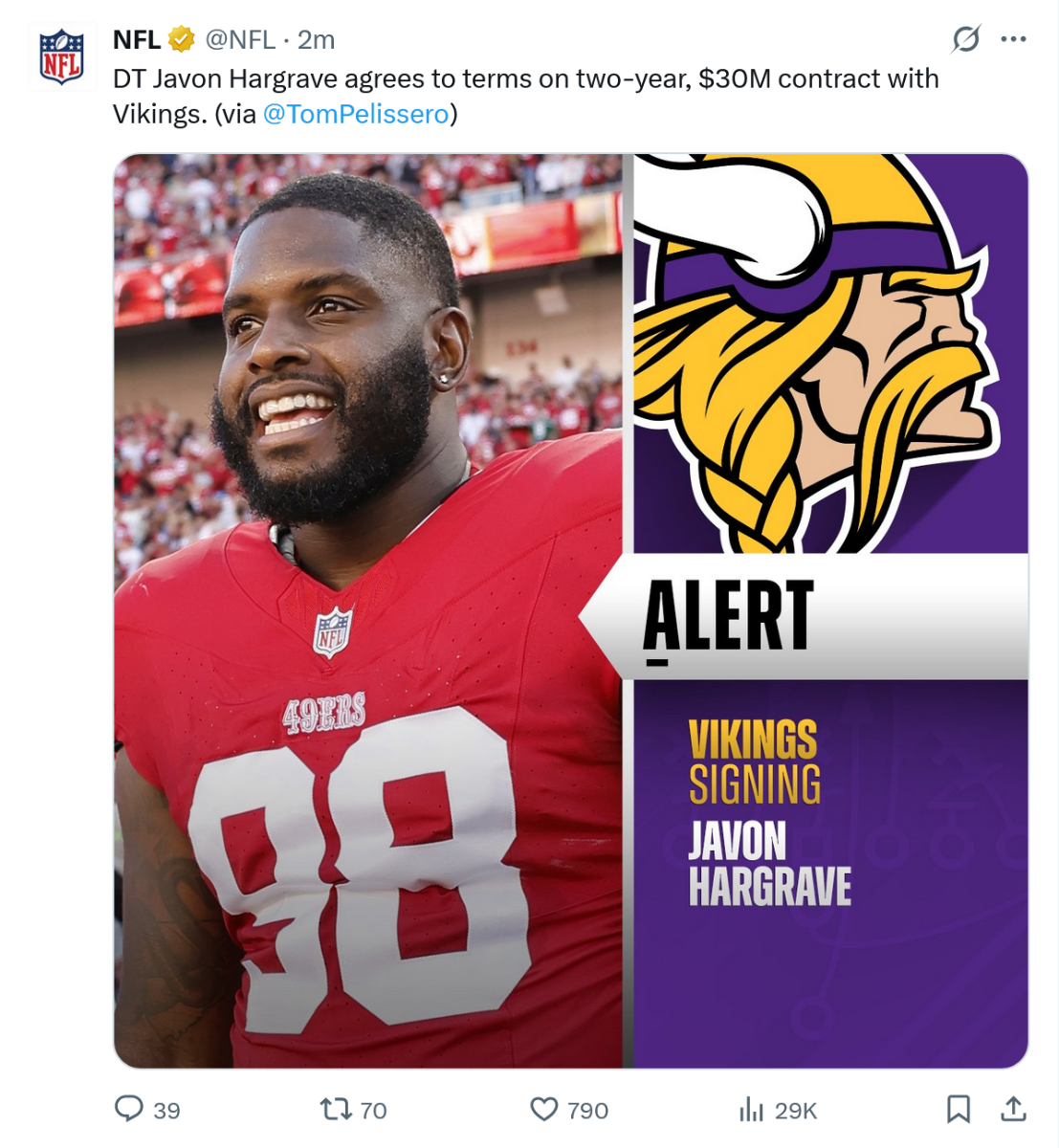
Task: Click the 790 likes count
Action: tap(587, 1111)
